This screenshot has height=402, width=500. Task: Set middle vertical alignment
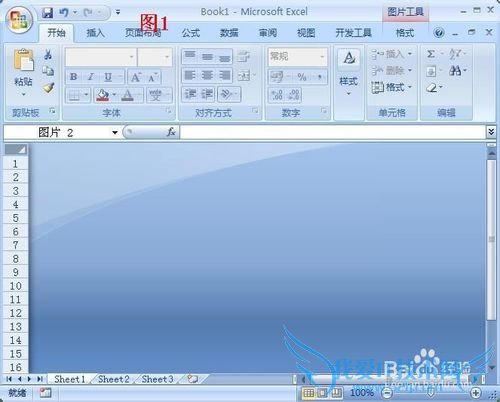(207, 57)
